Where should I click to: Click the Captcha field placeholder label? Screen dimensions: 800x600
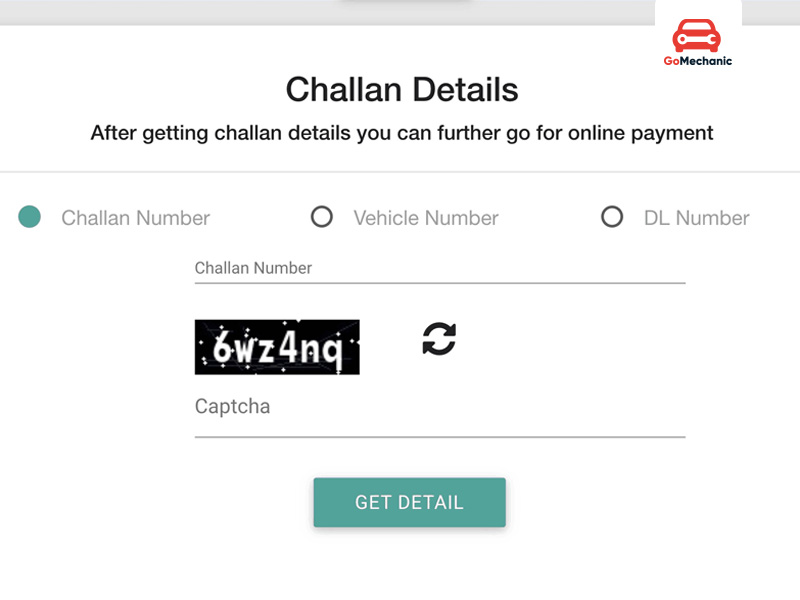coord(232,406)
